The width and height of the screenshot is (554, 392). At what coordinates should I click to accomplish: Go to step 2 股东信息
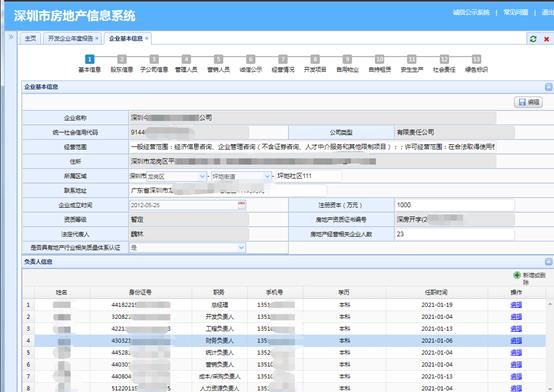(122, 64)
